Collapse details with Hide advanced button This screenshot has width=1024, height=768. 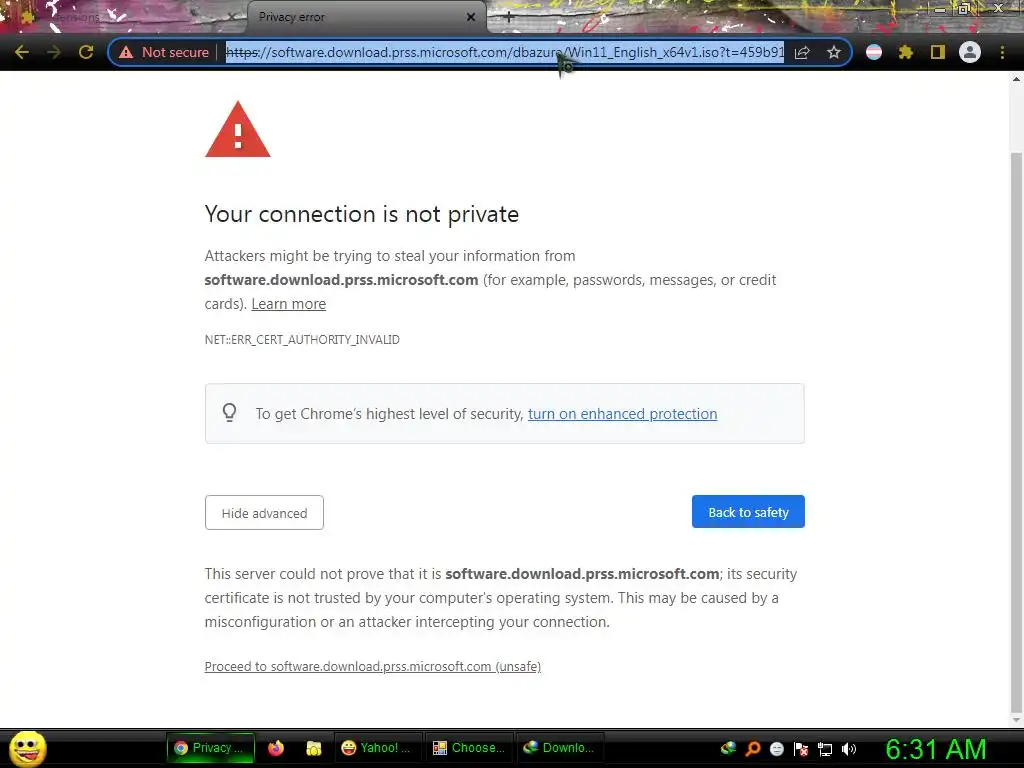pyautogui.click(x=264, y=513)
